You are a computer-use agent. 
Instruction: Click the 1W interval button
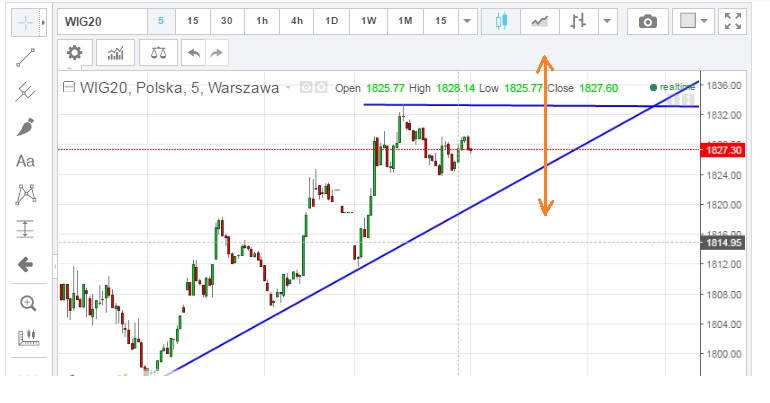368,21
